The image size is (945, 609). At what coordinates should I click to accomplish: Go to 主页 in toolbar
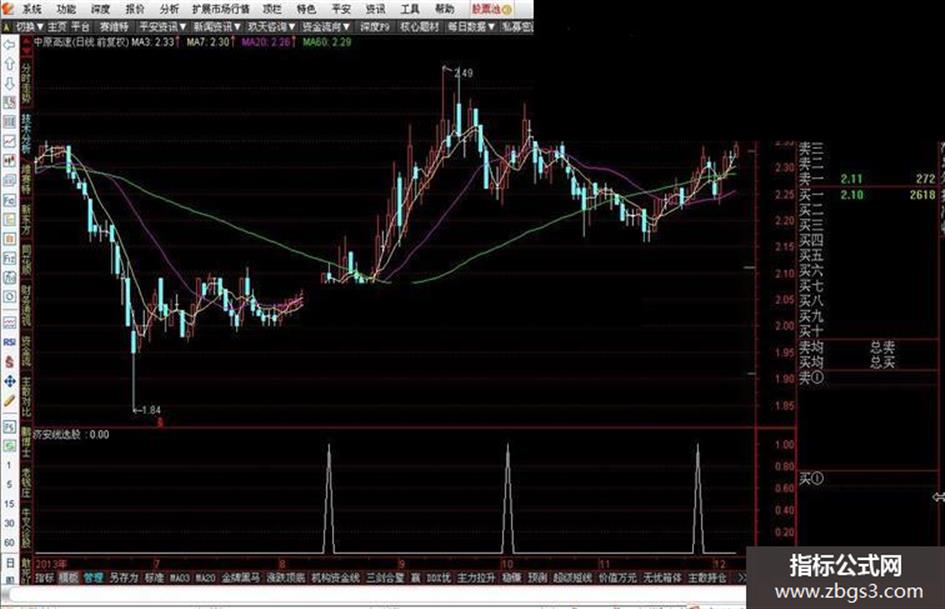pos(57,27)
